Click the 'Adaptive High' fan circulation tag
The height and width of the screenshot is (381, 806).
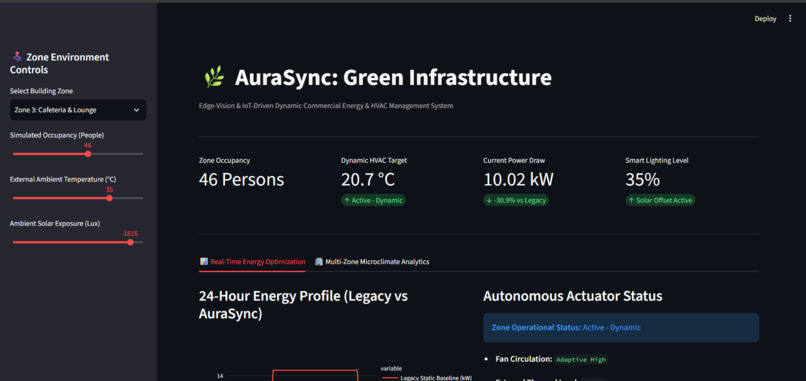(581, 359)
